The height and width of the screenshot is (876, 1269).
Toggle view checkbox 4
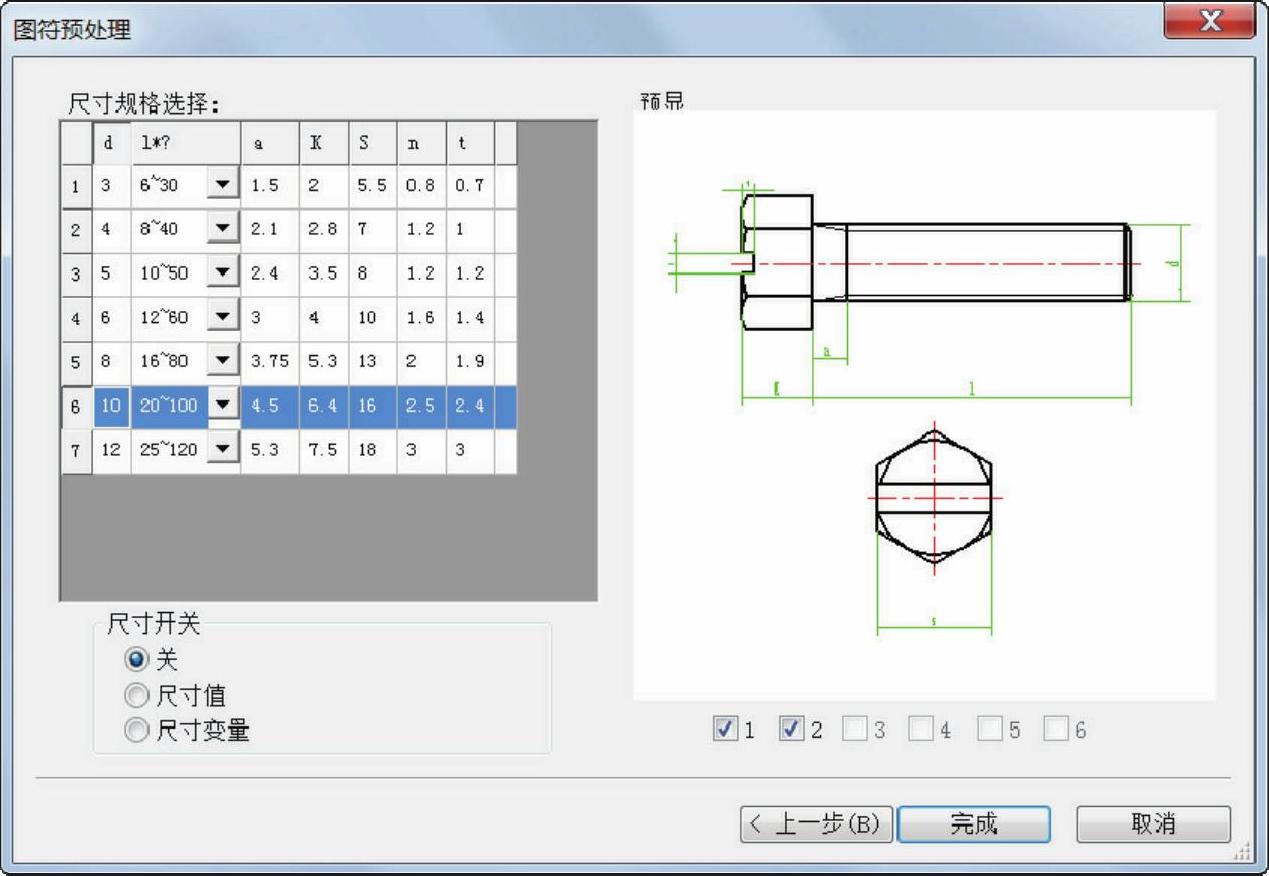[921, 729]
